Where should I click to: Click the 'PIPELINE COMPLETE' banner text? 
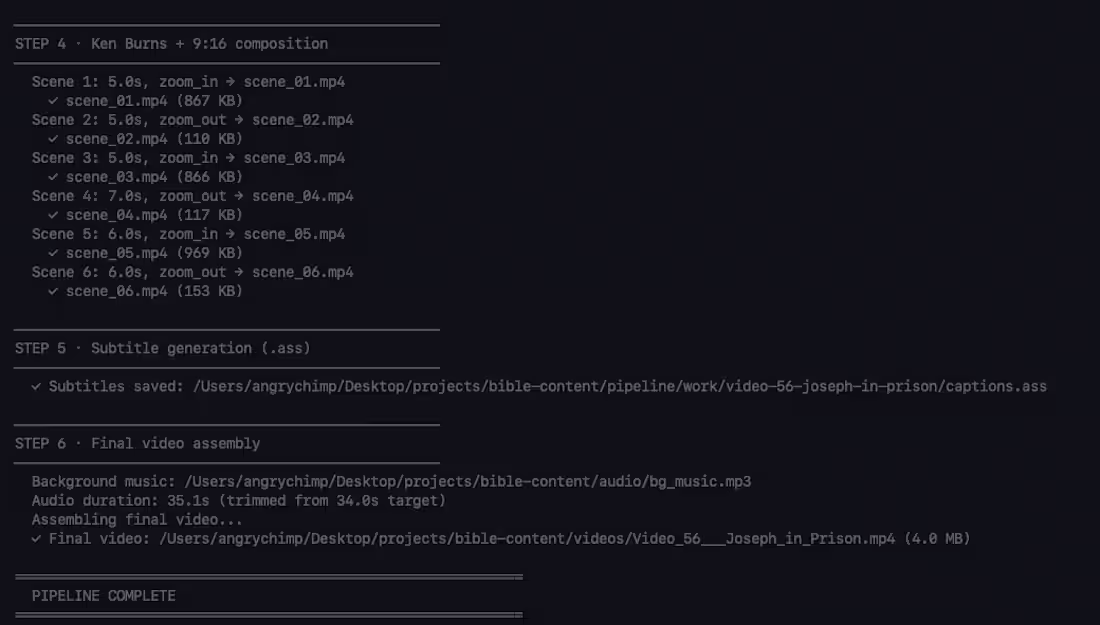pyautogui.click(x=104, y=596)
